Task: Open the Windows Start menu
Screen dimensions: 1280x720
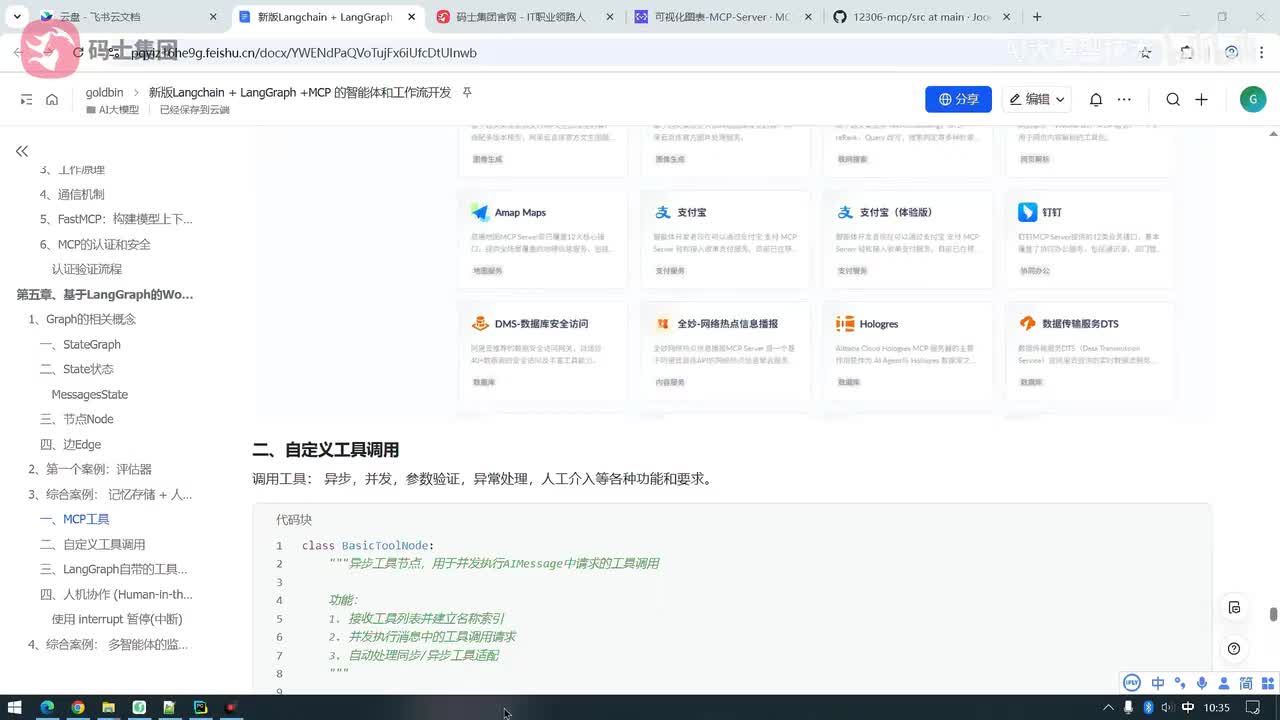Action: 16,707
